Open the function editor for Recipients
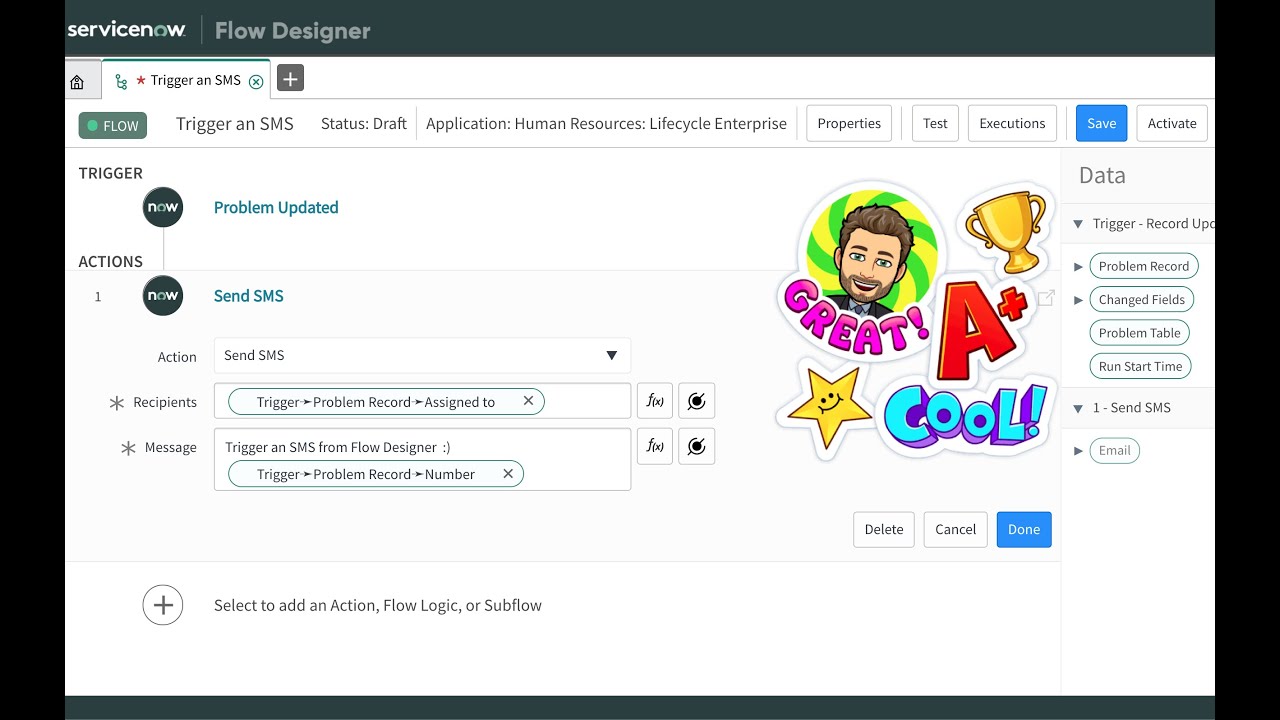Viewport: 1280px width, 720px height. click(654, 400)
